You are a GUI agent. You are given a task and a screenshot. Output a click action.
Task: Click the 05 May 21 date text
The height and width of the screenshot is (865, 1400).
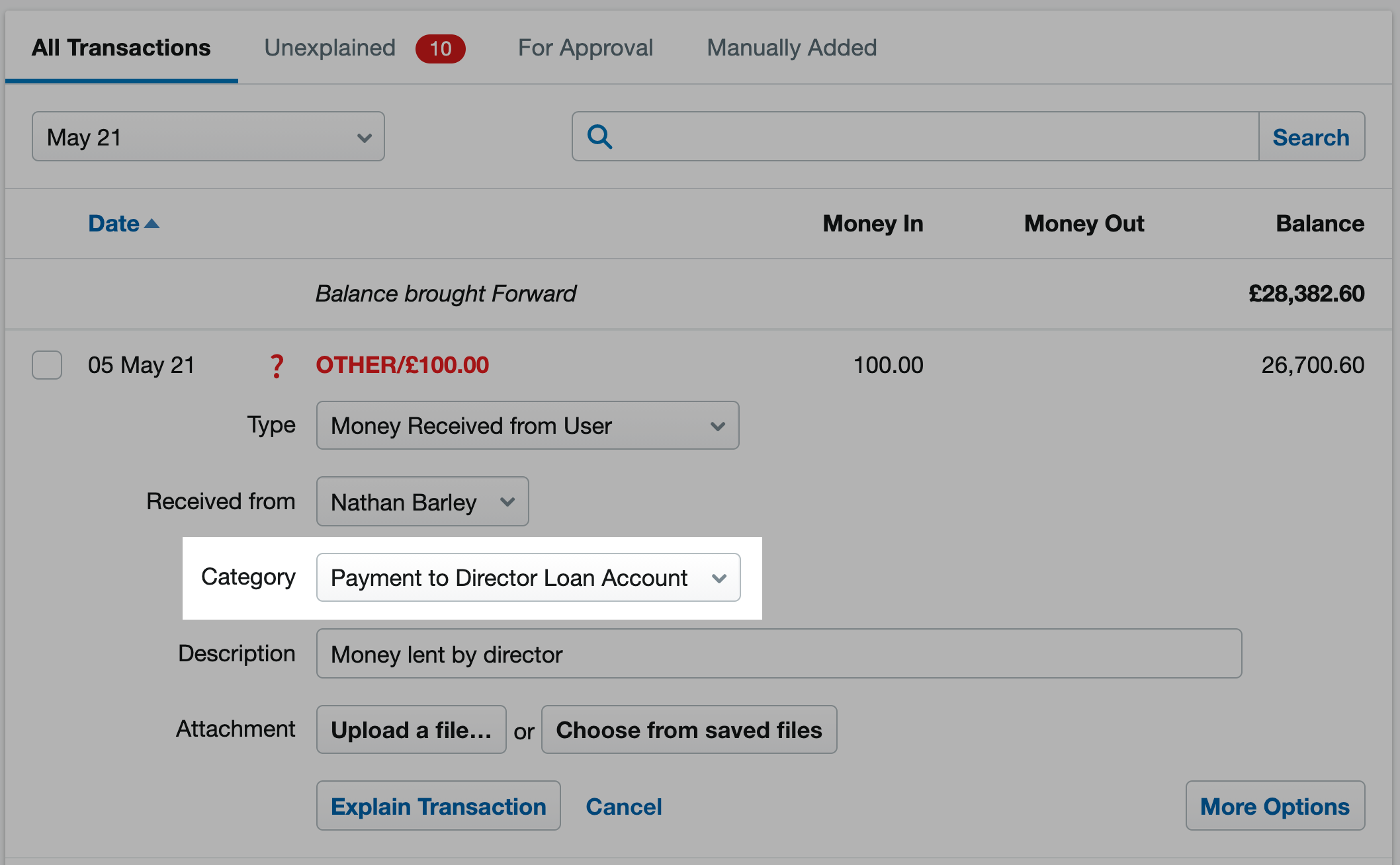pos(142,365)
